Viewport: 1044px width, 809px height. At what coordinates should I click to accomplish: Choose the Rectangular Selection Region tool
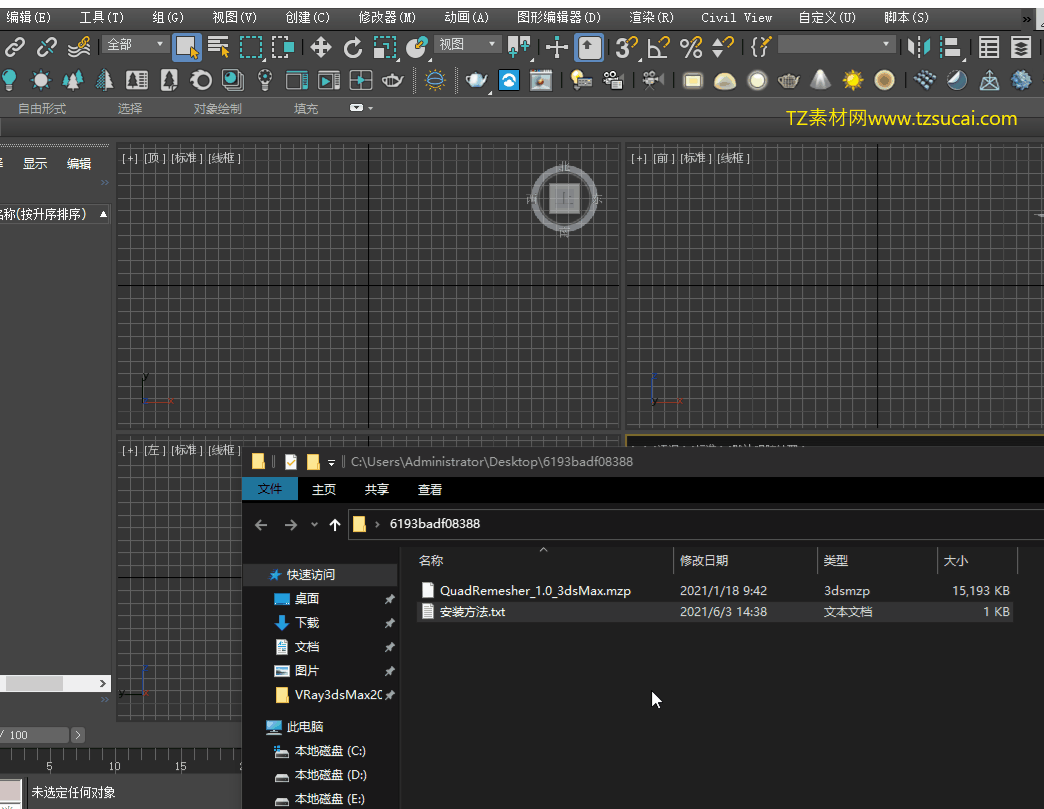[x=251, y=47]
